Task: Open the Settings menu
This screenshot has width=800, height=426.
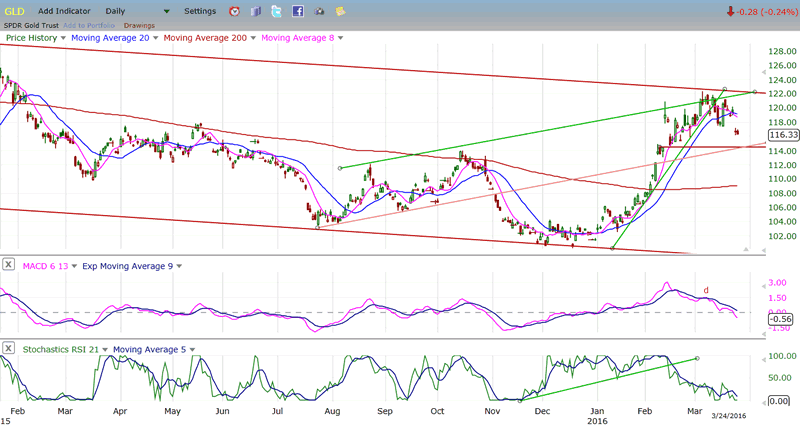Action: click(x=200, y=11)
